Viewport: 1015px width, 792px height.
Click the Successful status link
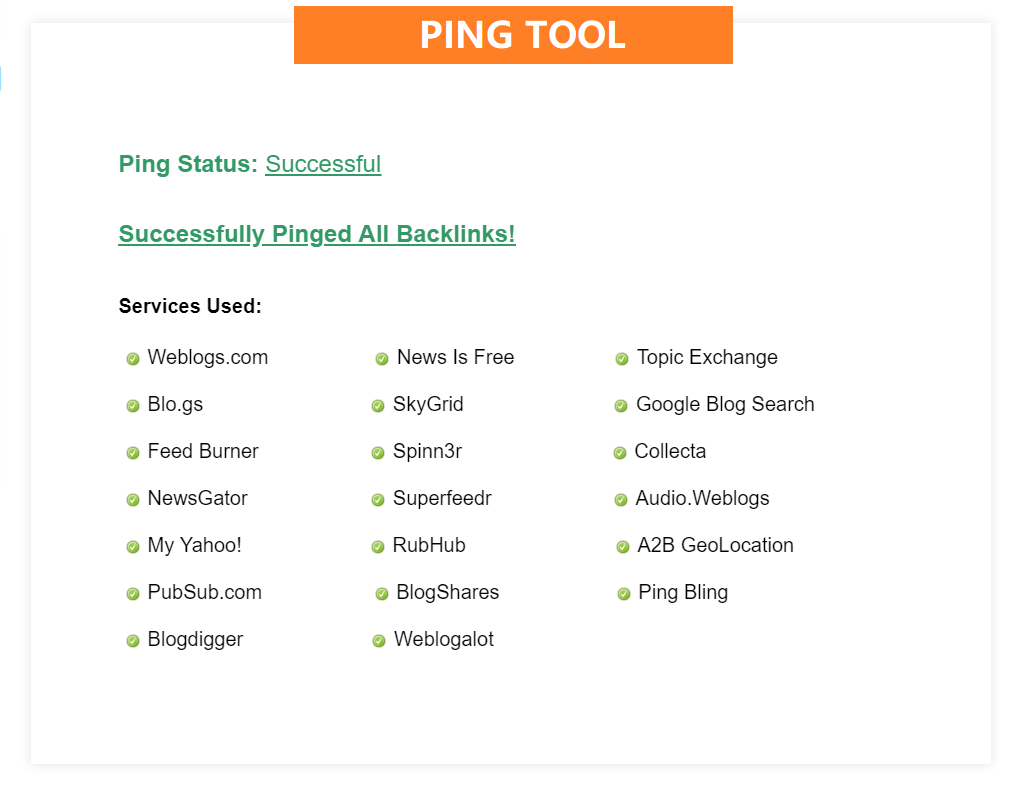point(323,164)
